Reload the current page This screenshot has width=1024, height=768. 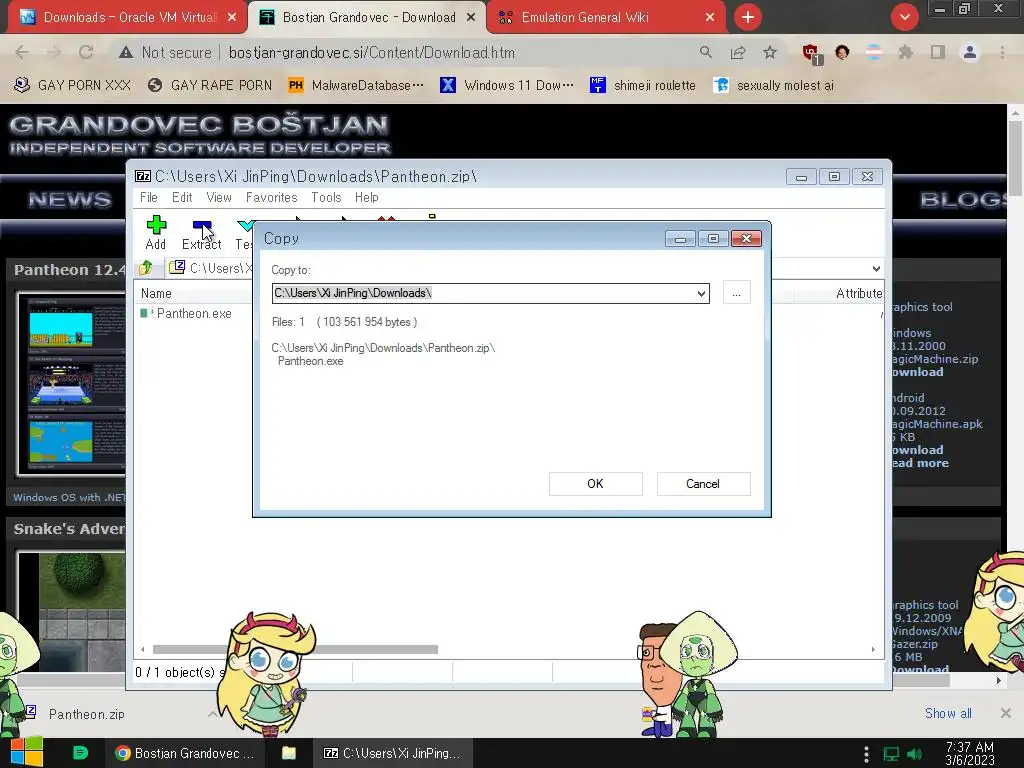click(x=86, y=52)
